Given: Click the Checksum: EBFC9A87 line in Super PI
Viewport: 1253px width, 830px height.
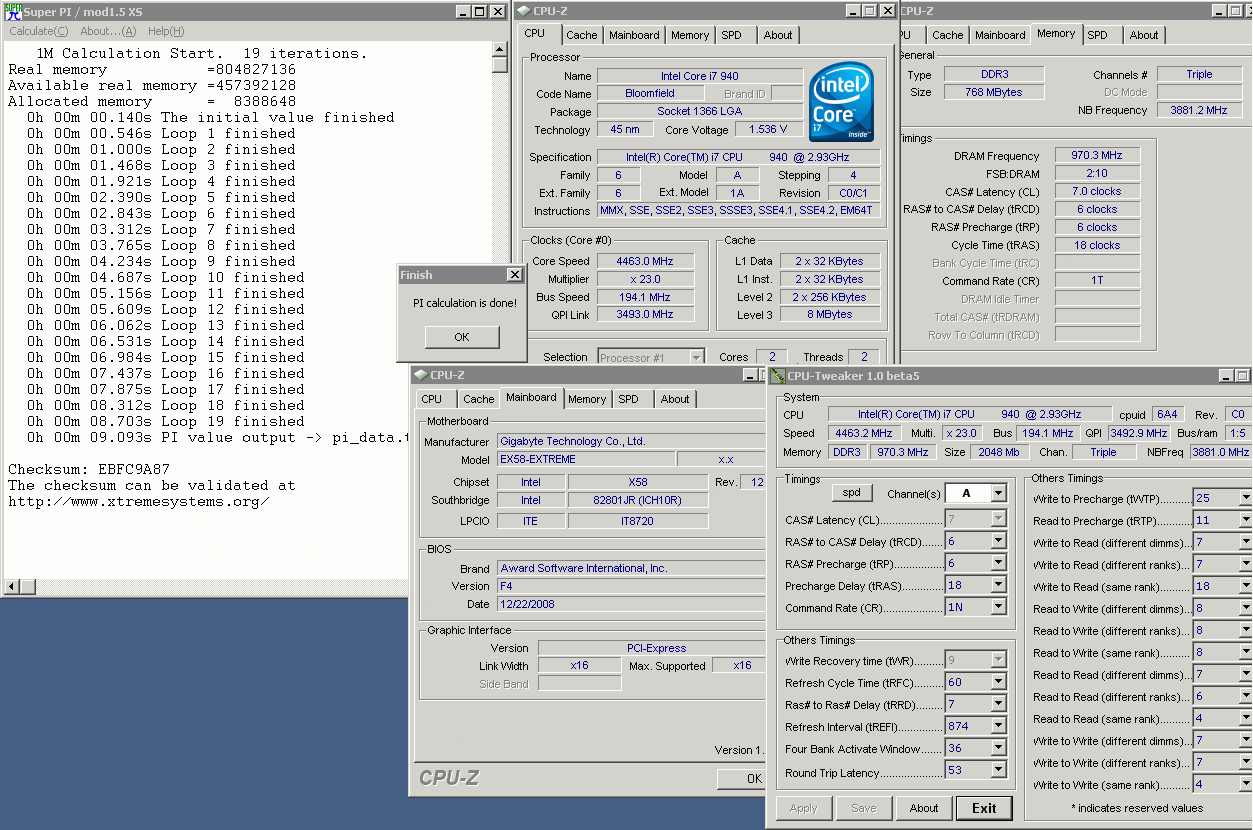Looking at the screenshot, I should click(89, 469).
